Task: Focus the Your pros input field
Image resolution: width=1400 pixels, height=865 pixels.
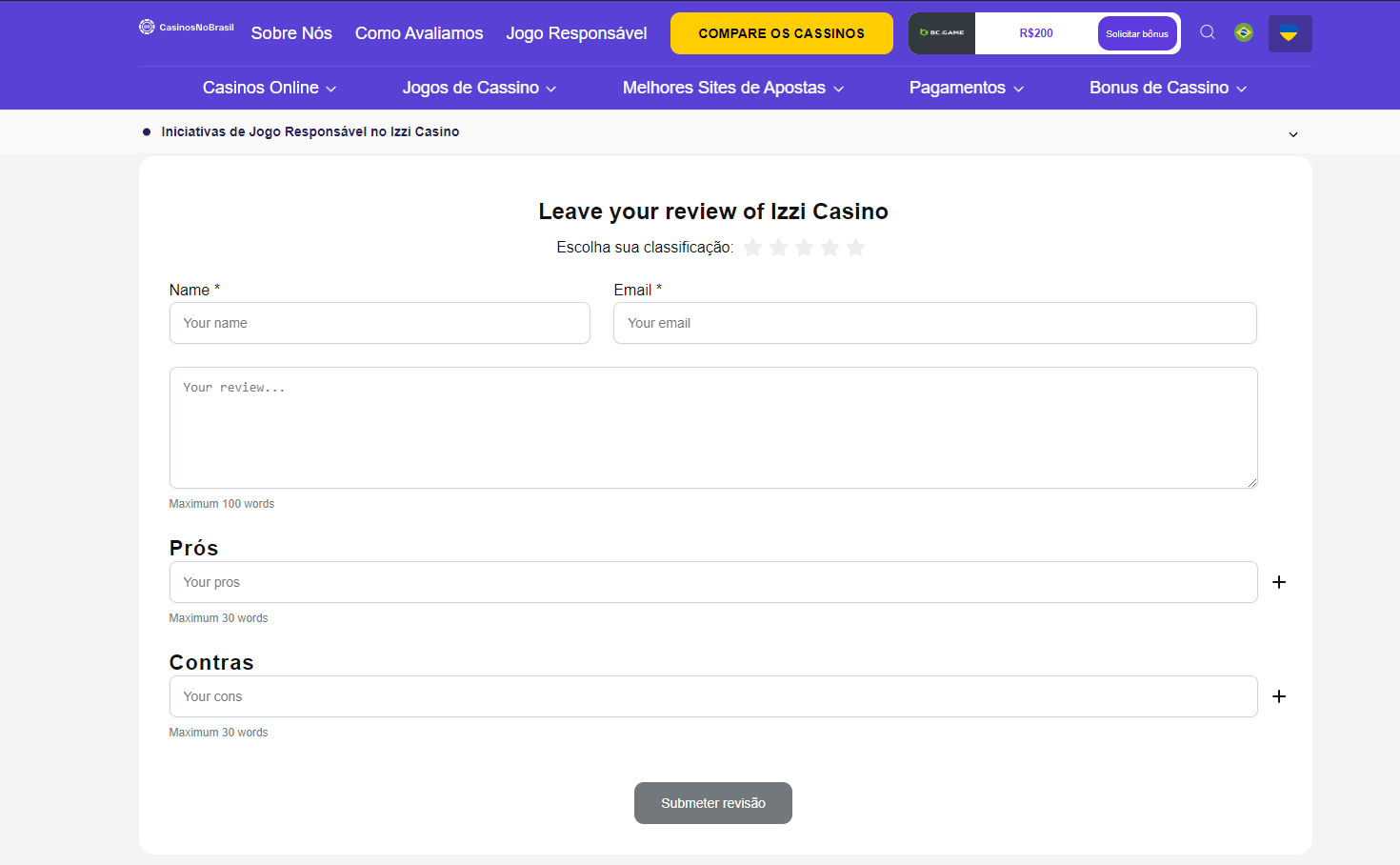Action: 713,582
